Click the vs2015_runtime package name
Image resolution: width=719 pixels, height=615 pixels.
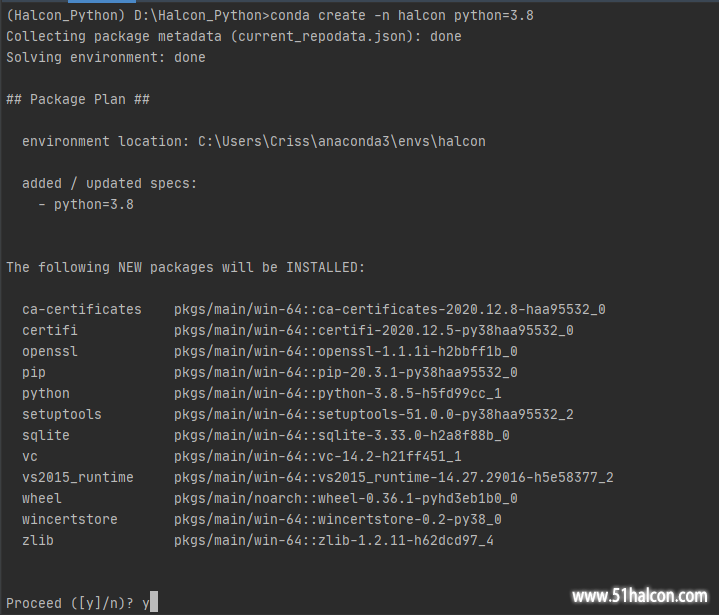tap(77, 477)
